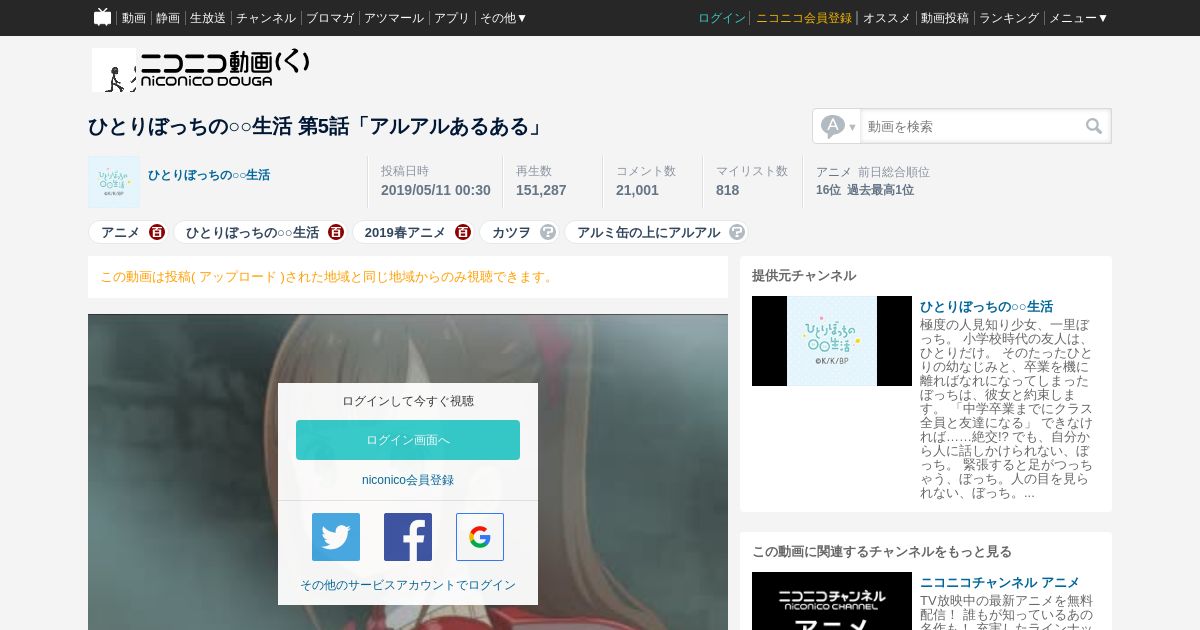Click the ひとりぼっちの○○生活 tag
The width and height of the screenshot is (1200, 630).
coord(252,232)
